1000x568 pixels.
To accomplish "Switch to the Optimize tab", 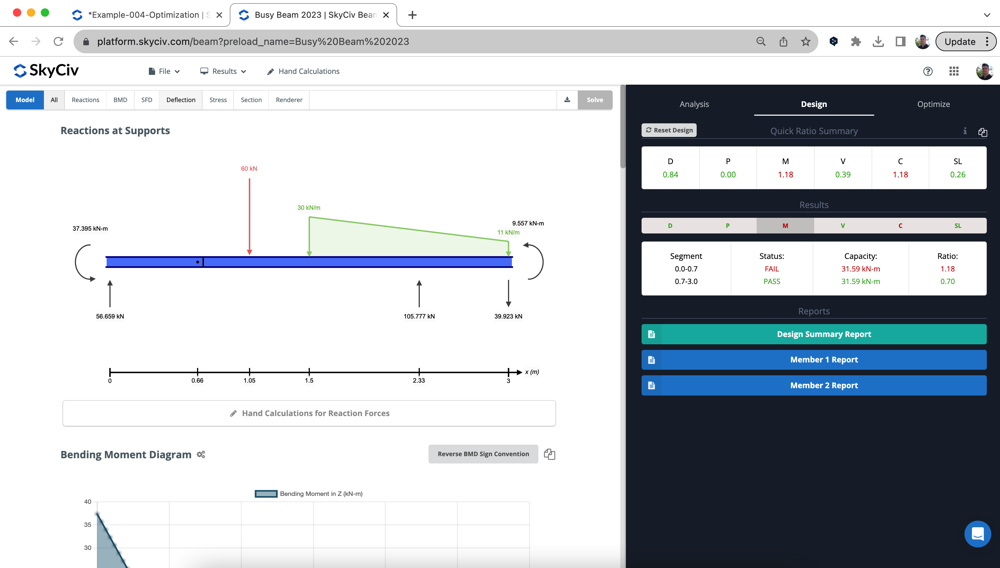I will pyautogui.click(x=933, y=104).
